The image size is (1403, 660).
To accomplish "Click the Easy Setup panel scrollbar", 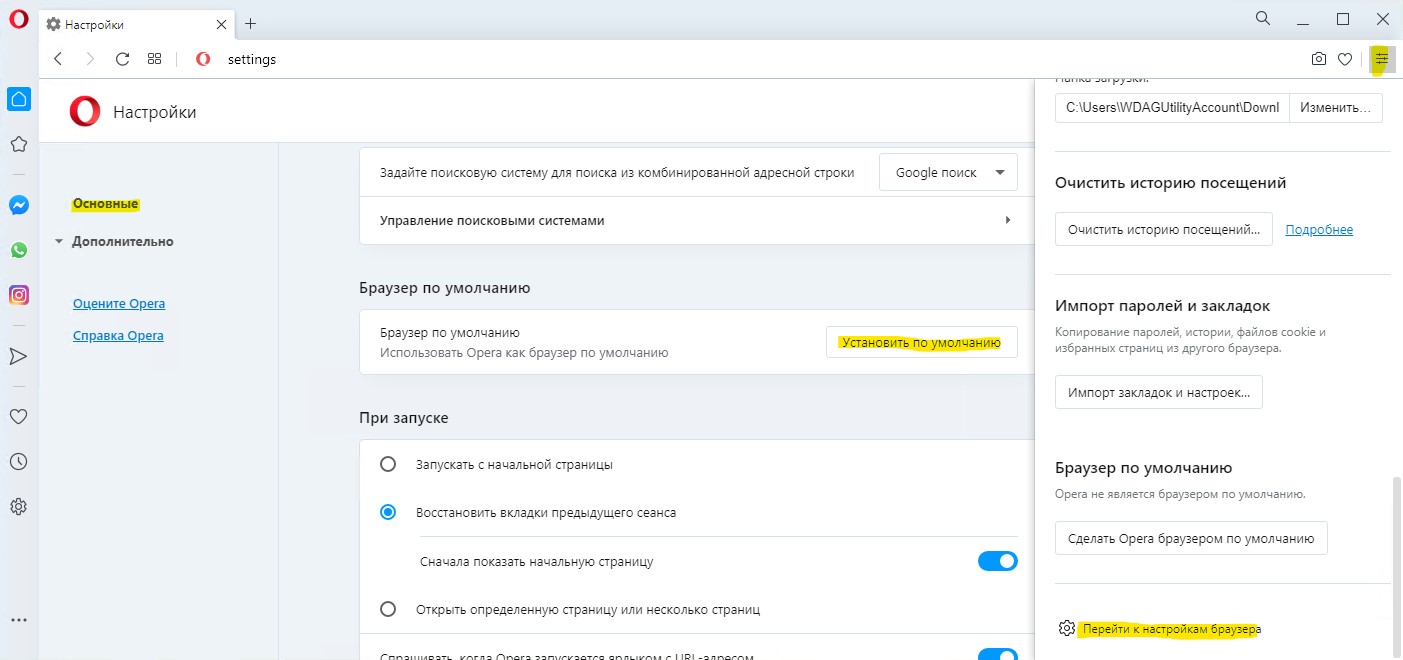I will (x=1397, y=565).
